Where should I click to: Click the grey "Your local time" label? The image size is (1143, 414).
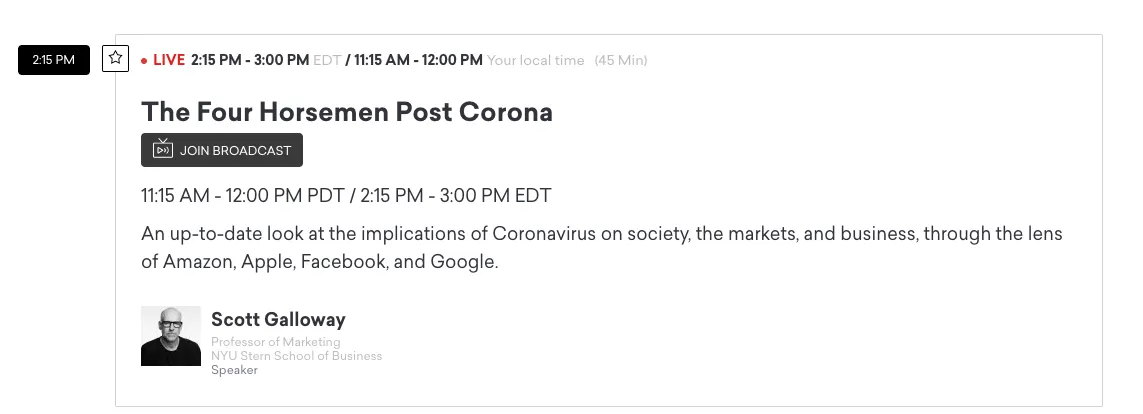point(535,60)
